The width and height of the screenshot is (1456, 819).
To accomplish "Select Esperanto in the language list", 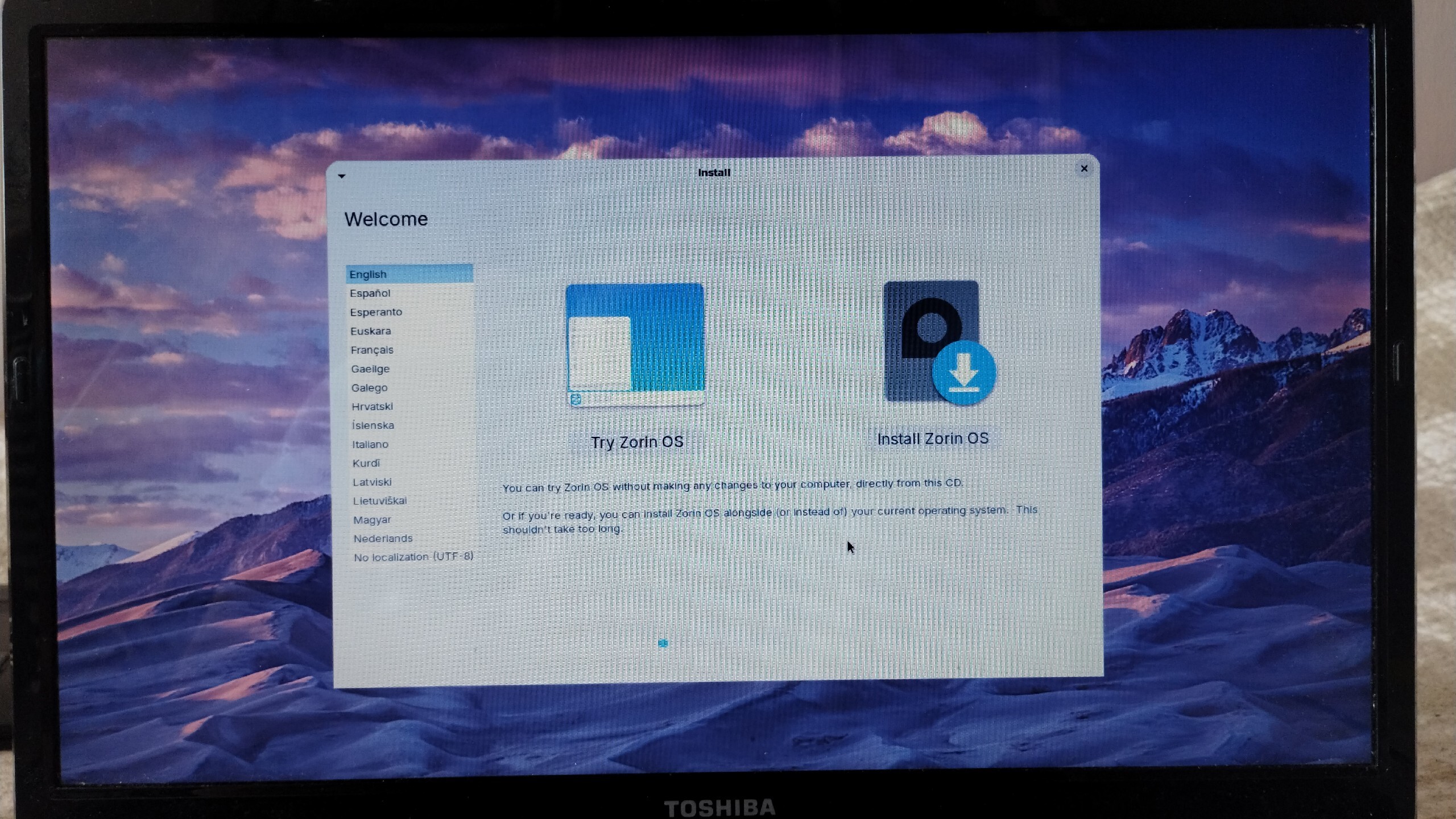I will (x=410, y=312).
